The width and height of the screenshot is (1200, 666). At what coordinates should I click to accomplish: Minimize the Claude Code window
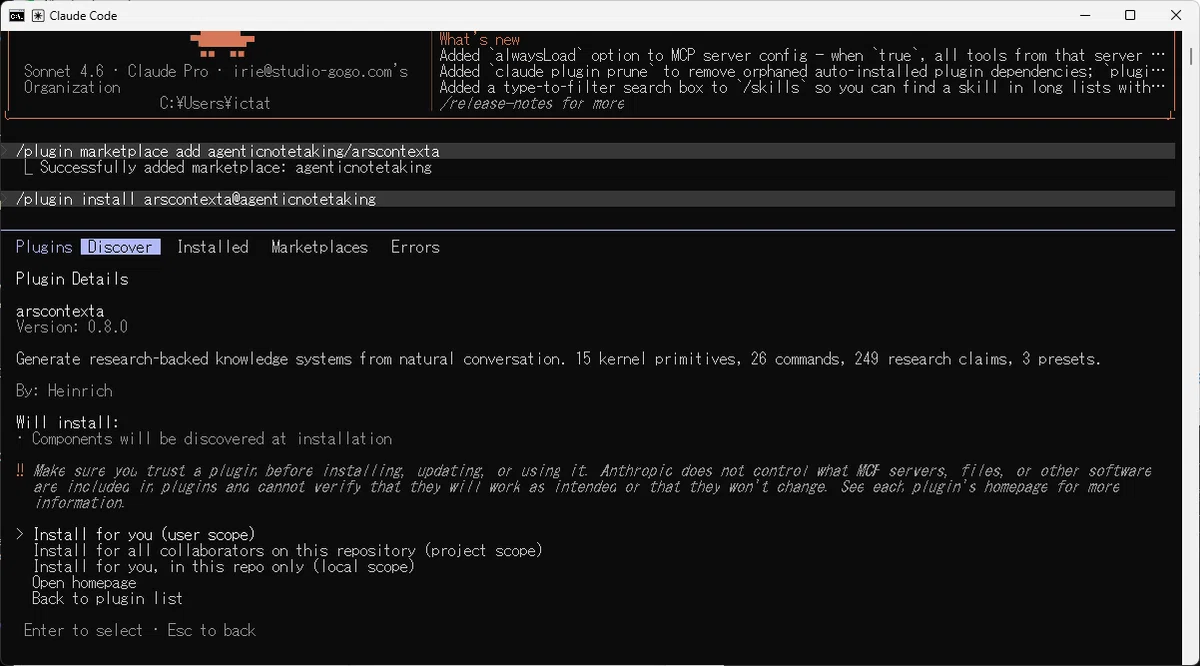coord(1084,15)
